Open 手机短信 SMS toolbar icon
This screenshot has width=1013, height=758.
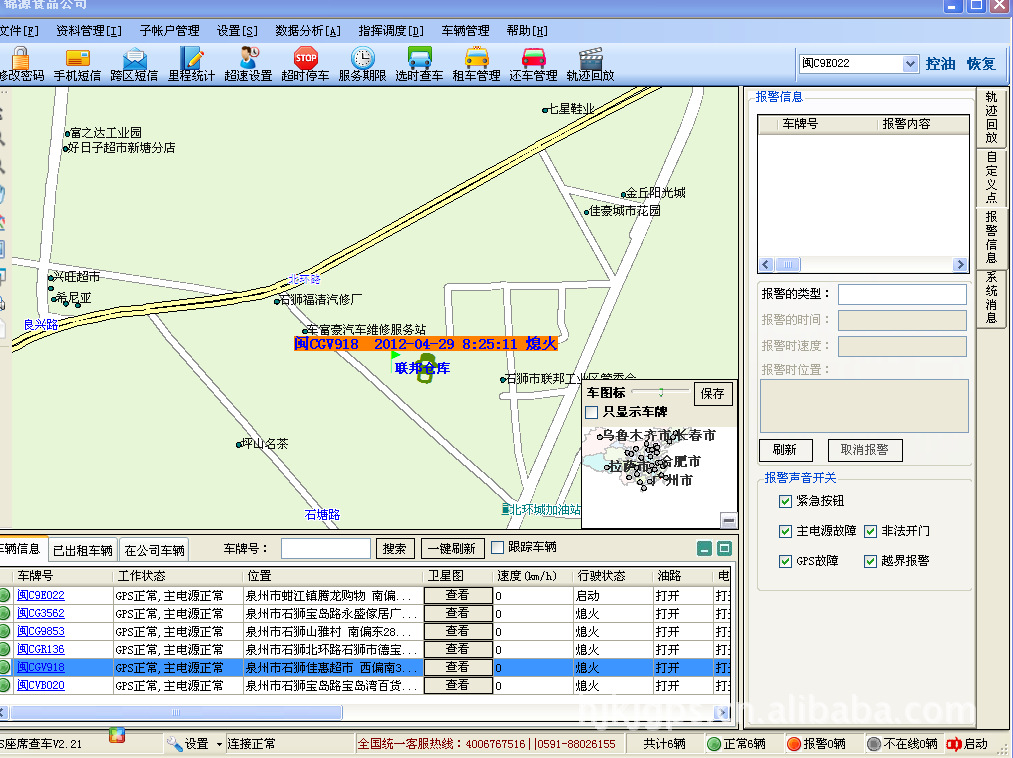click(x=77, y=64)
